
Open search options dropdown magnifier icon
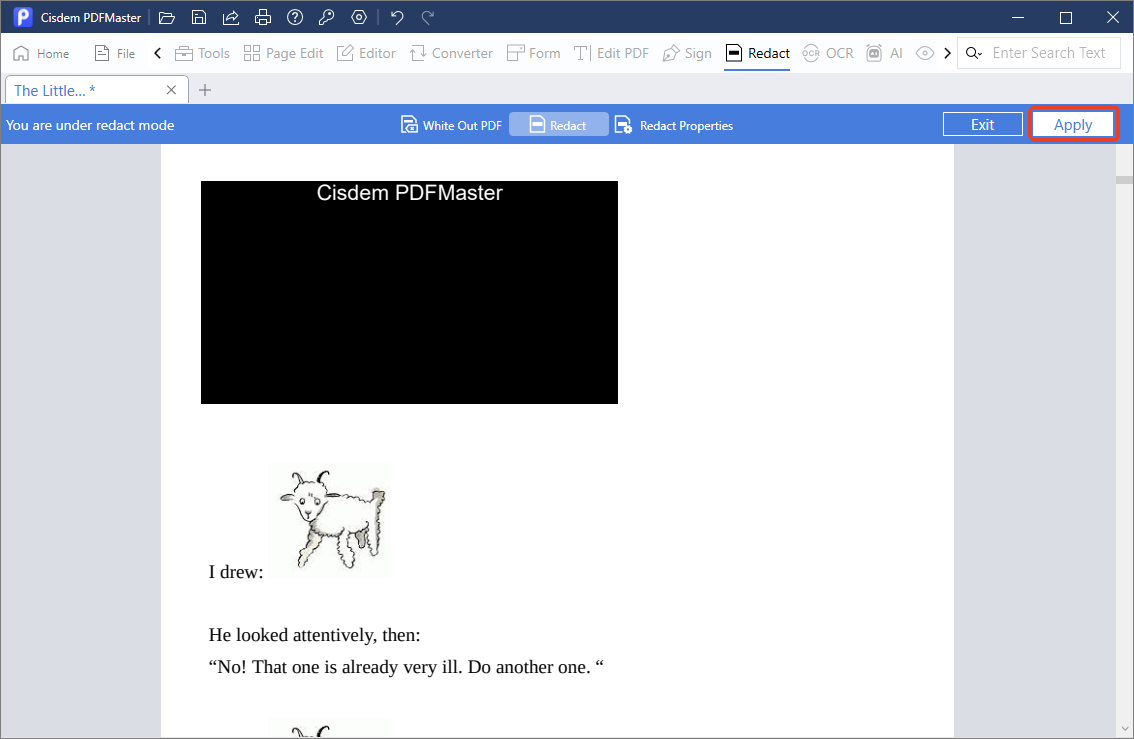coord(974,54)
